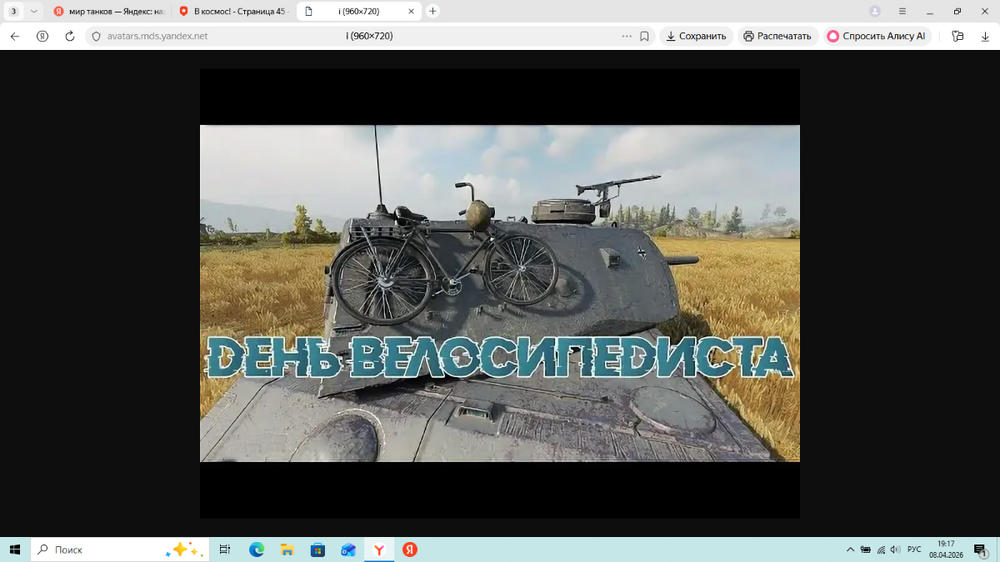
Task: Open Microsoft Store from the taskbar
Action: (318, 549)
